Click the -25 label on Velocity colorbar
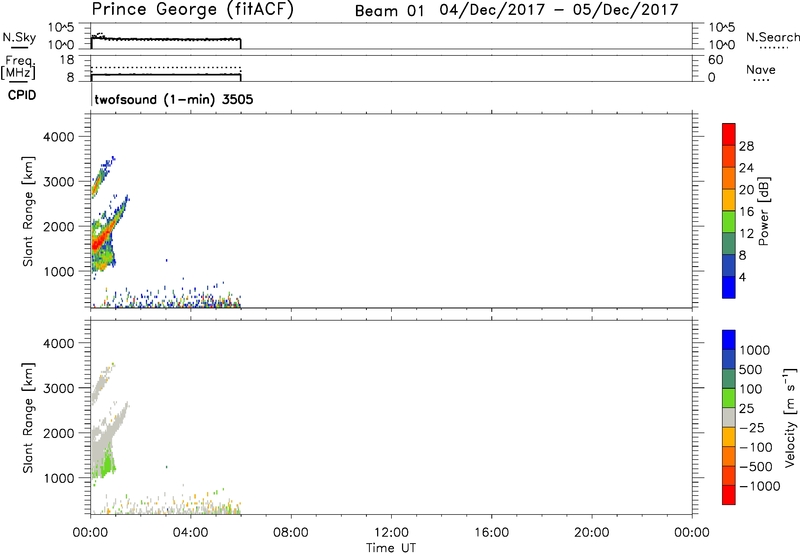The width and height of the screenshot is (800, 554). 752,428
